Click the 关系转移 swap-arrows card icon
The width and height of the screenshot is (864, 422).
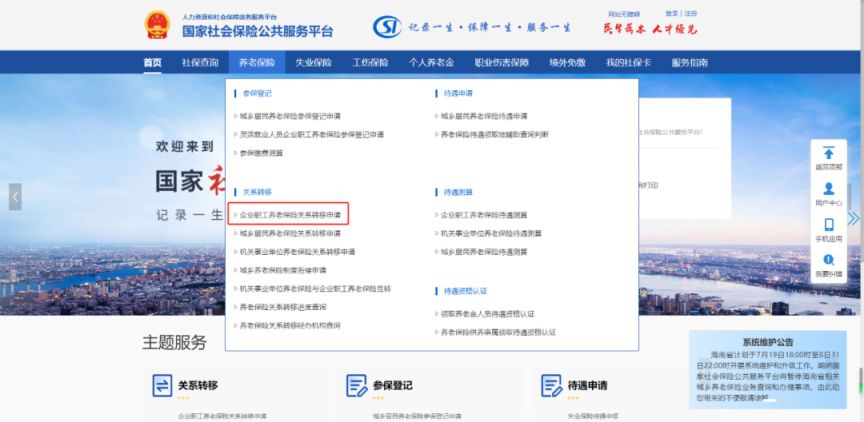pos(162,386)
